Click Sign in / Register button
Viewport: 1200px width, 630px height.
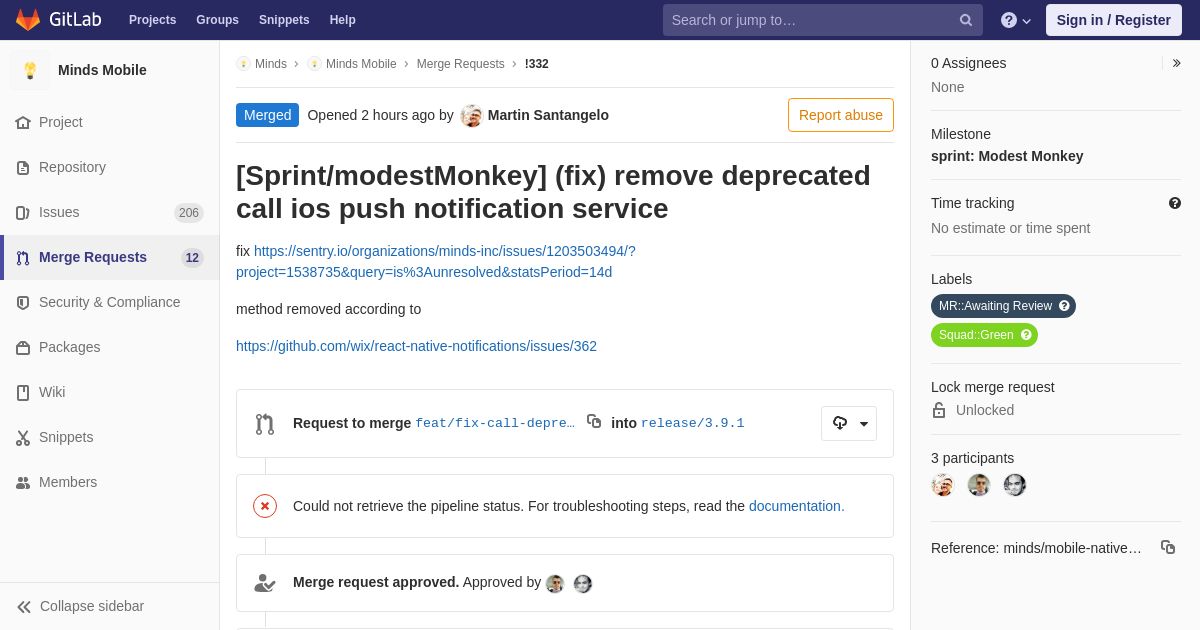pyautogui.click(x=1114, y=20)
